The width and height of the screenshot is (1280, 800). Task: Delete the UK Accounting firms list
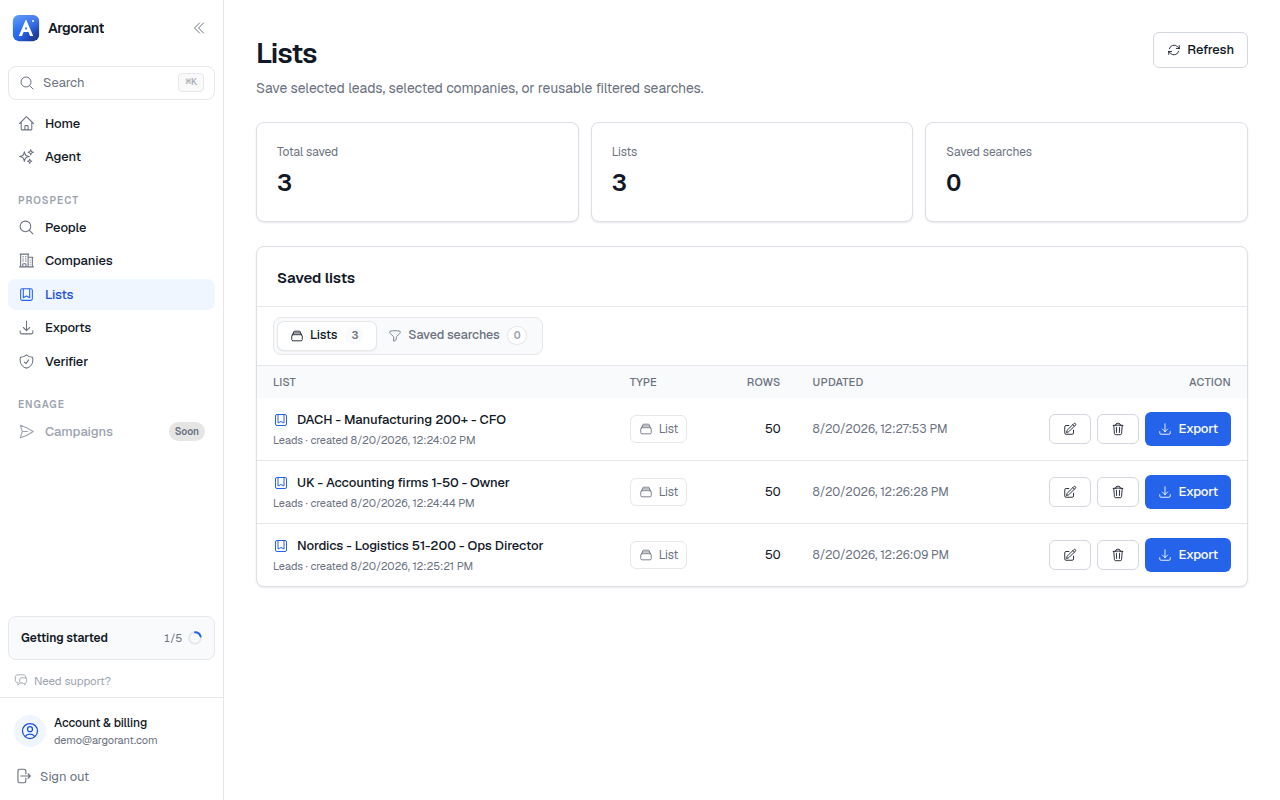pos(1118,492)
